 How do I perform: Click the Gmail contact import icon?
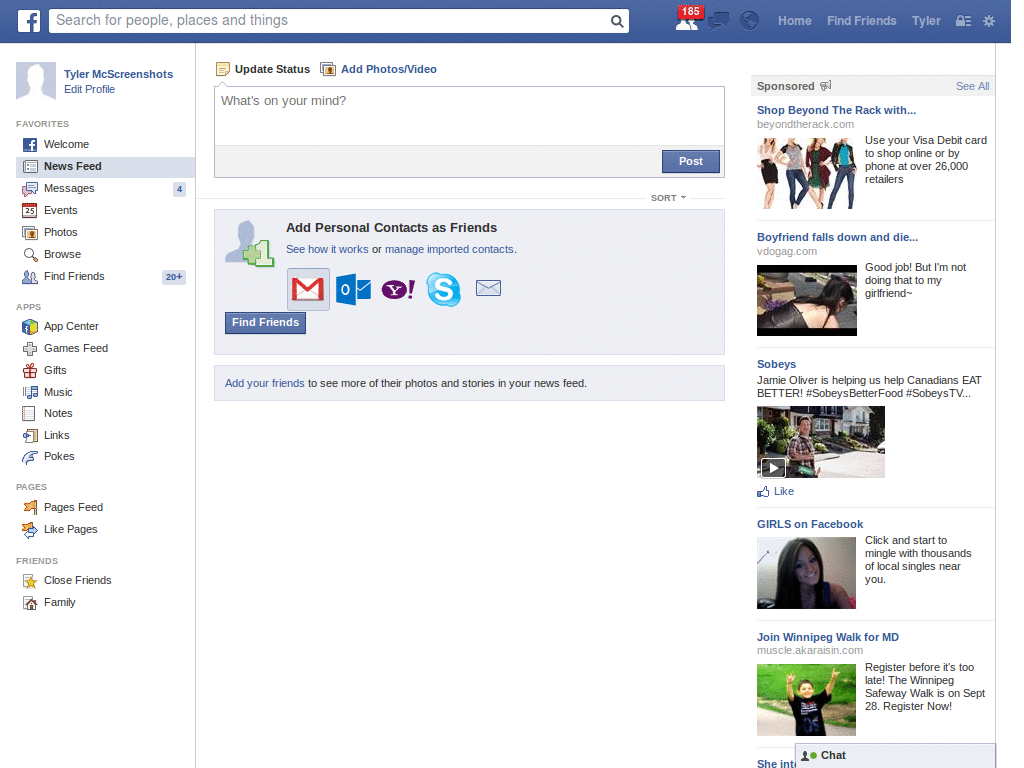[x=308, y=289]
